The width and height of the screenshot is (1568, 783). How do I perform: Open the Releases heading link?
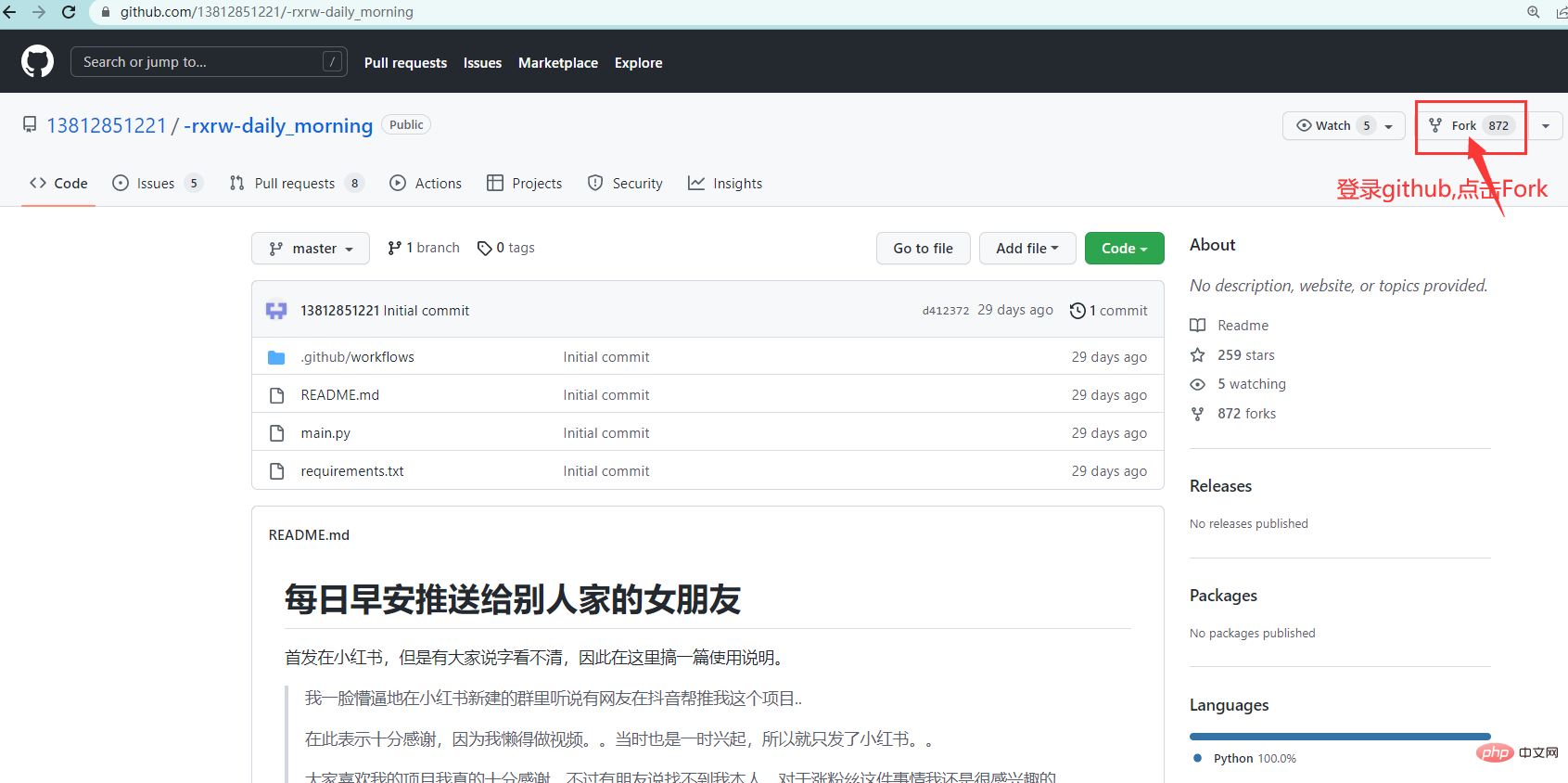point(1220,486)
